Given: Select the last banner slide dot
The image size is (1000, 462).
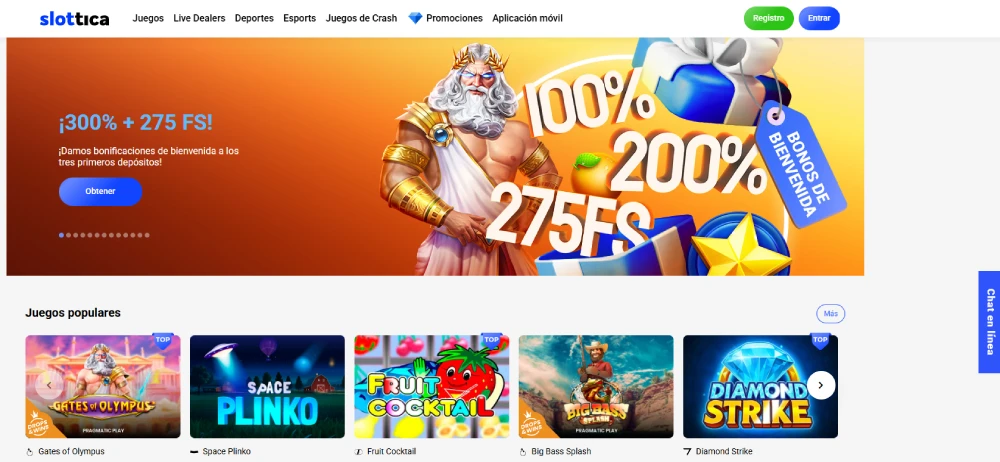Looking at the screenshot, I should (x=147, y=235).
